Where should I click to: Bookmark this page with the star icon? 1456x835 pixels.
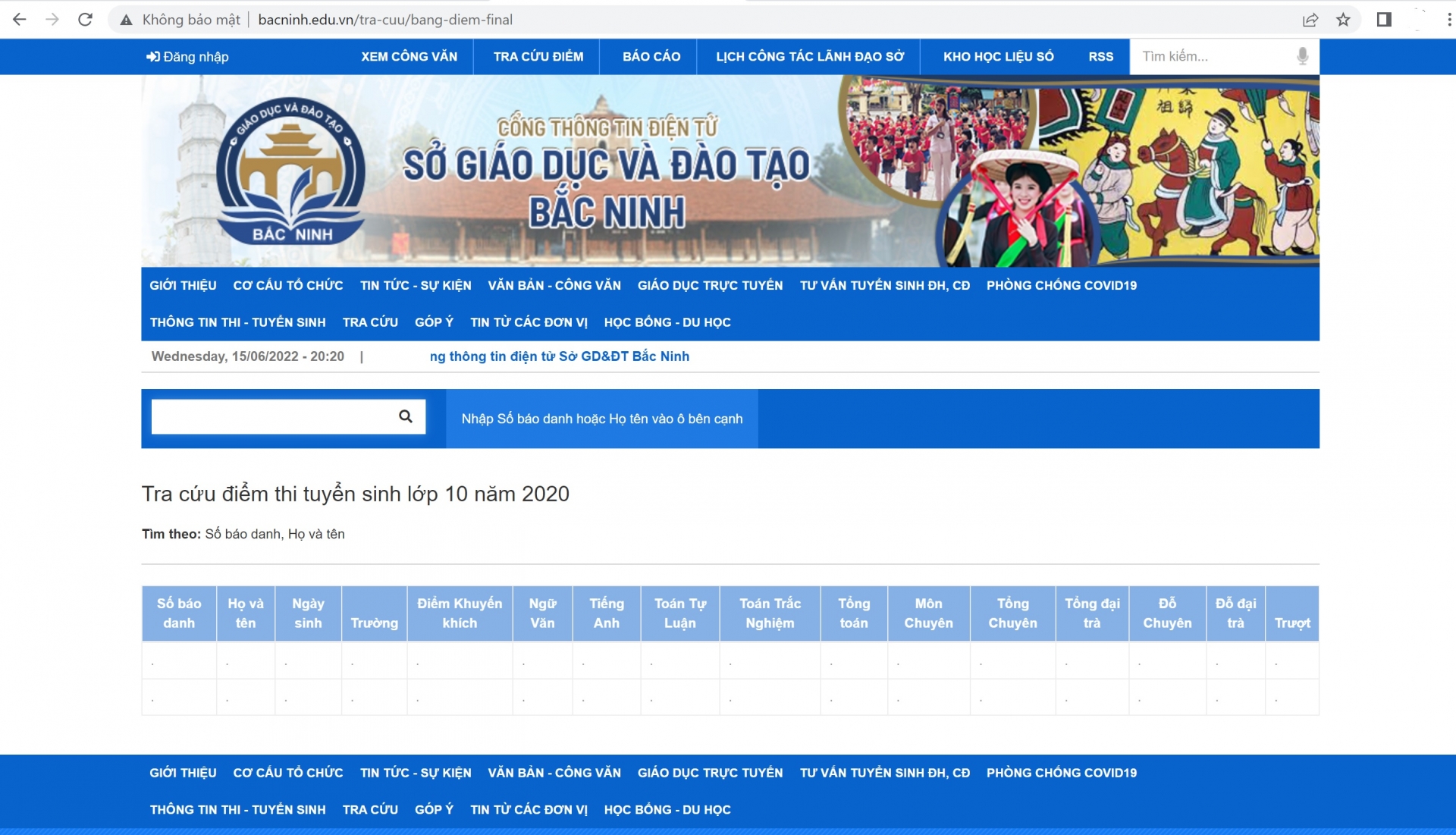tap(1344, 19)
